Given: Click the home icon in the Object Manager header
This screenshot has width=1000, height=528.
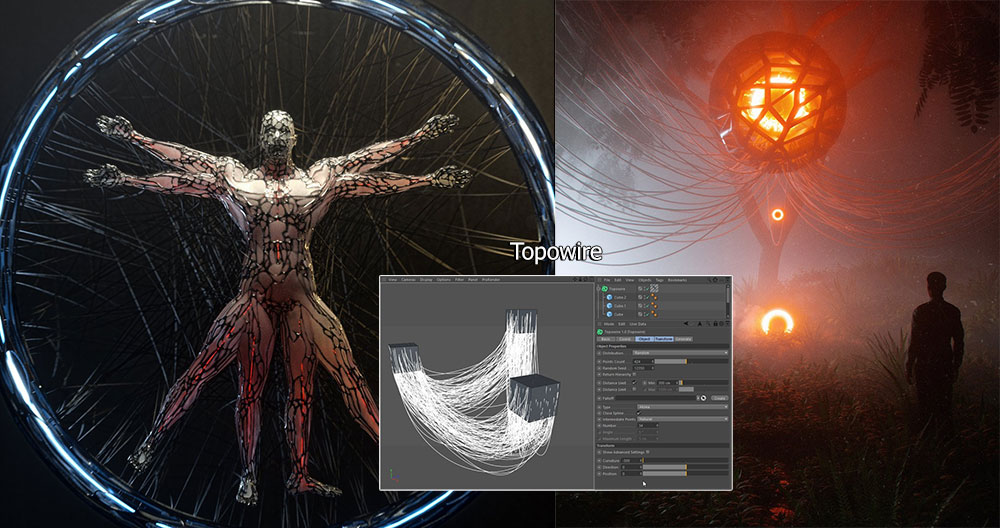Looking at the screenshot, I should click(715, 280).
